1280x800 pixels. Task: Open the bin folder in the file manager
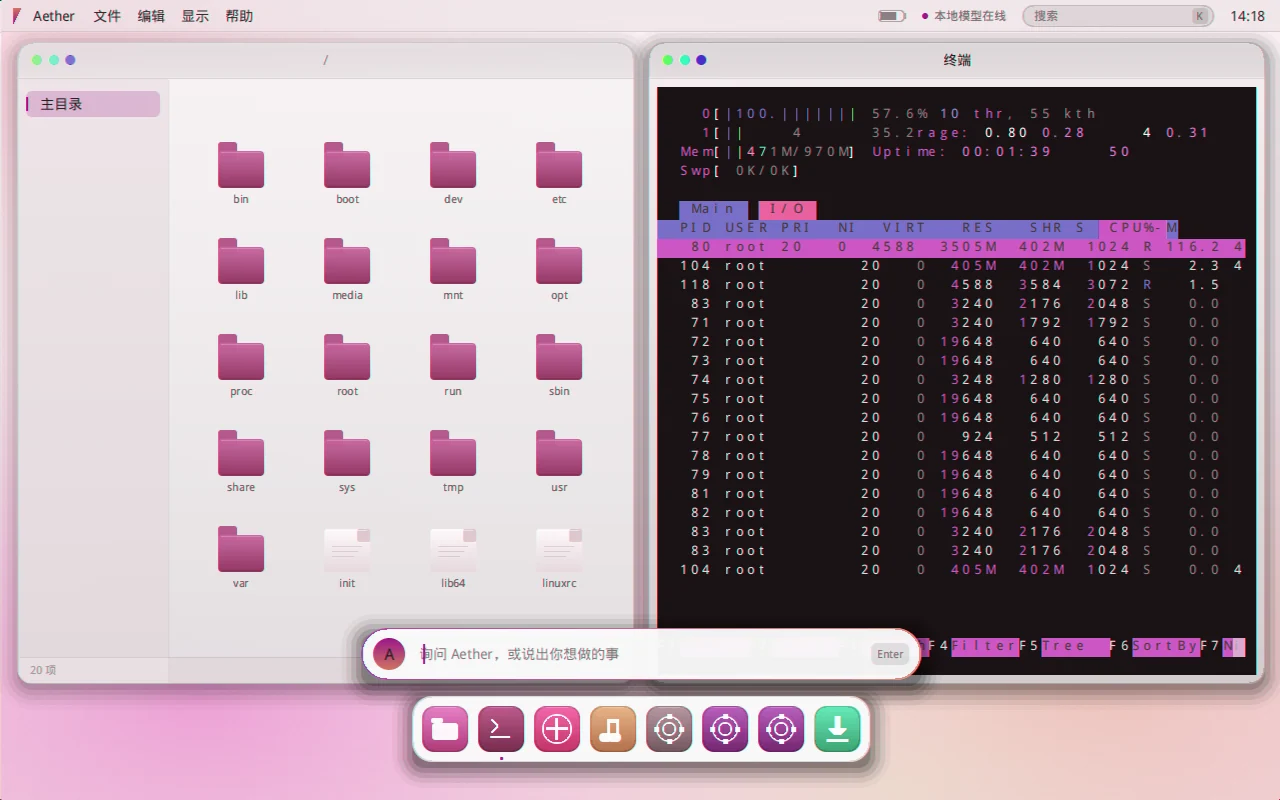pyautogui.click(x=241, y=165)
